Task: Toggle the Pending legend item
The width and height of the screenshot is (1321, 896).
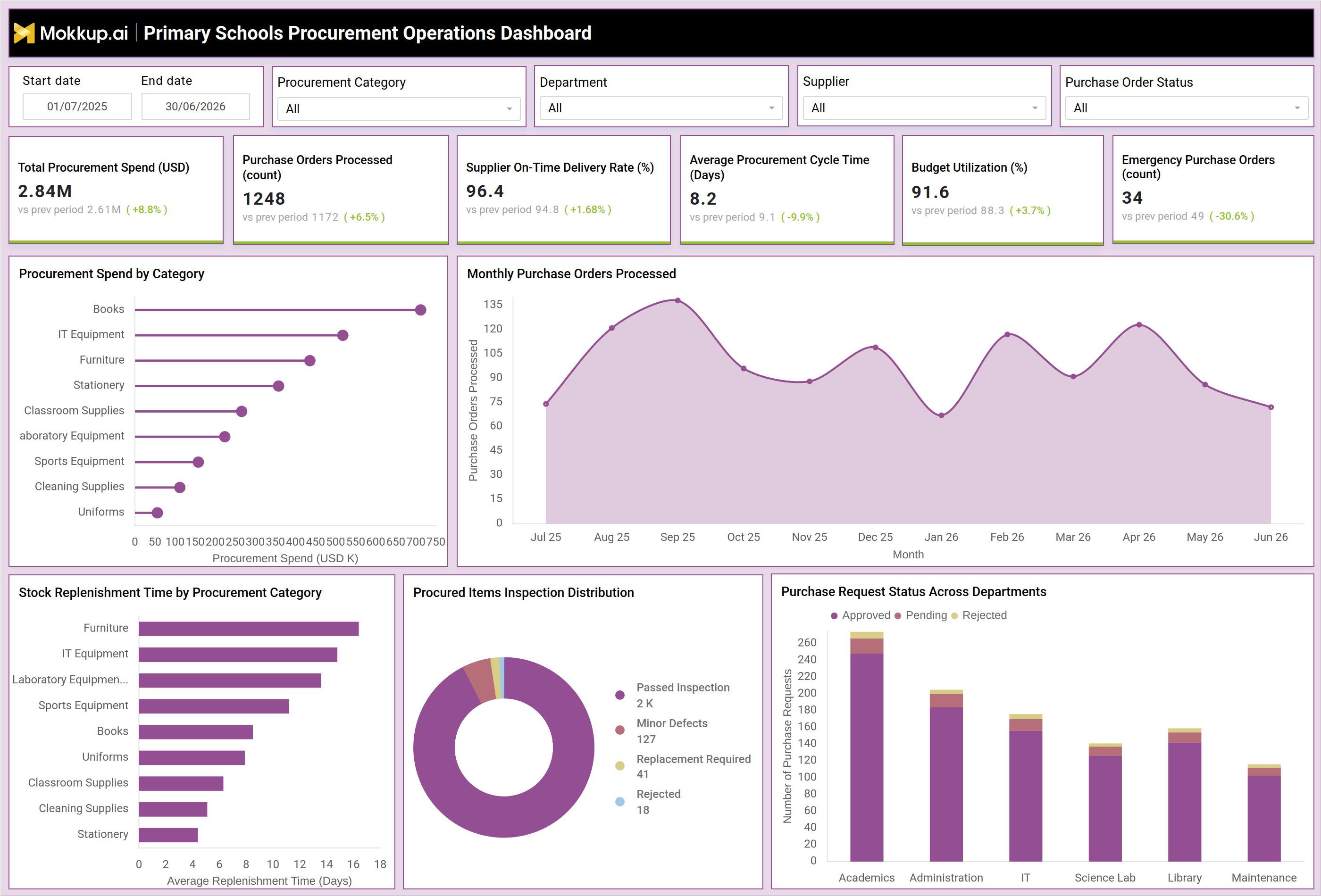Action: click(920, 615)
